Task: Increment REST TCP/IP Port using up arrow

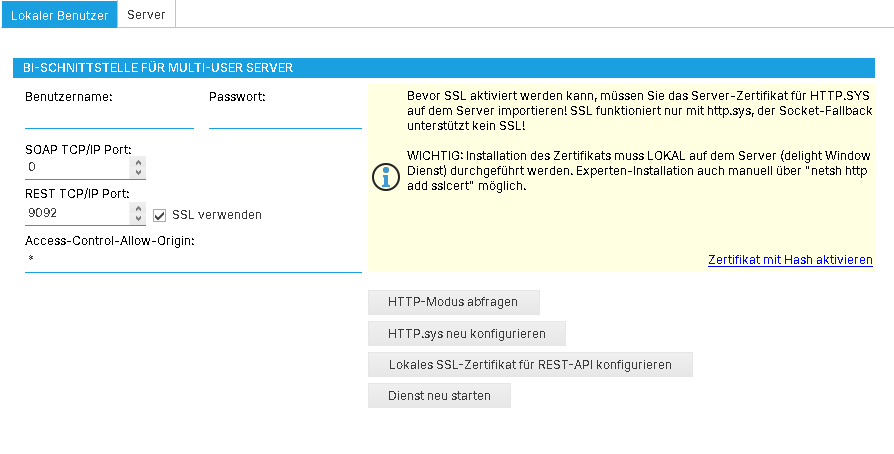Action: click(x=138, y=209)
